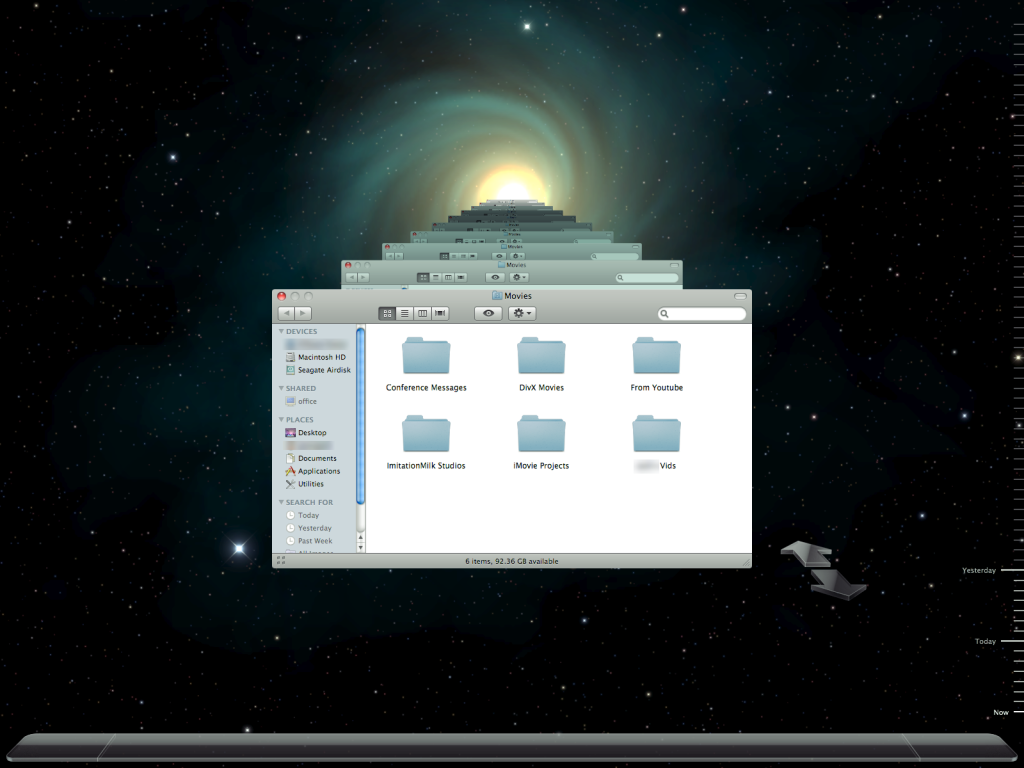The width and height of the screenshot is (1024, 768).
Task: Click search field in second Movies window behind
Action: [647, 278]
